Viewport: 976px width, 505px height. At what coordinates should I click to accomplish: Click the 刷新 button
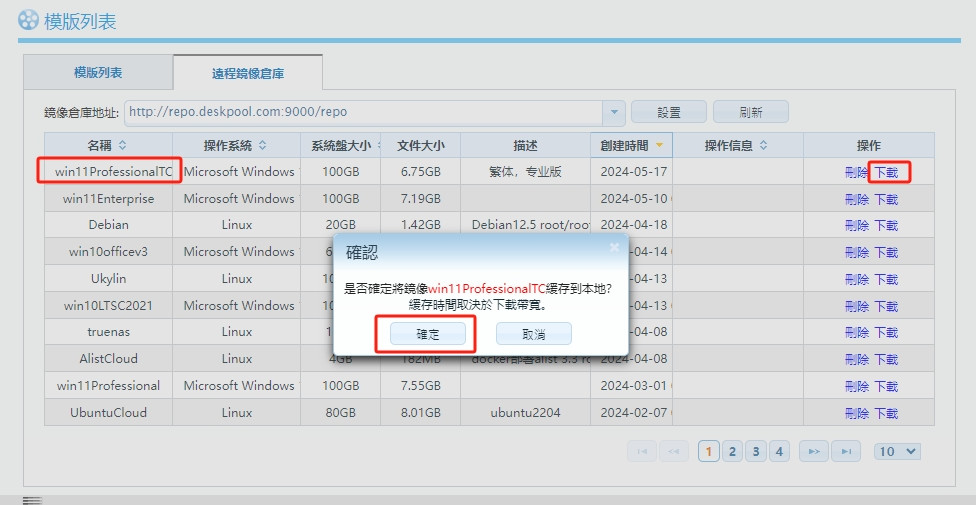click(751, 113)
